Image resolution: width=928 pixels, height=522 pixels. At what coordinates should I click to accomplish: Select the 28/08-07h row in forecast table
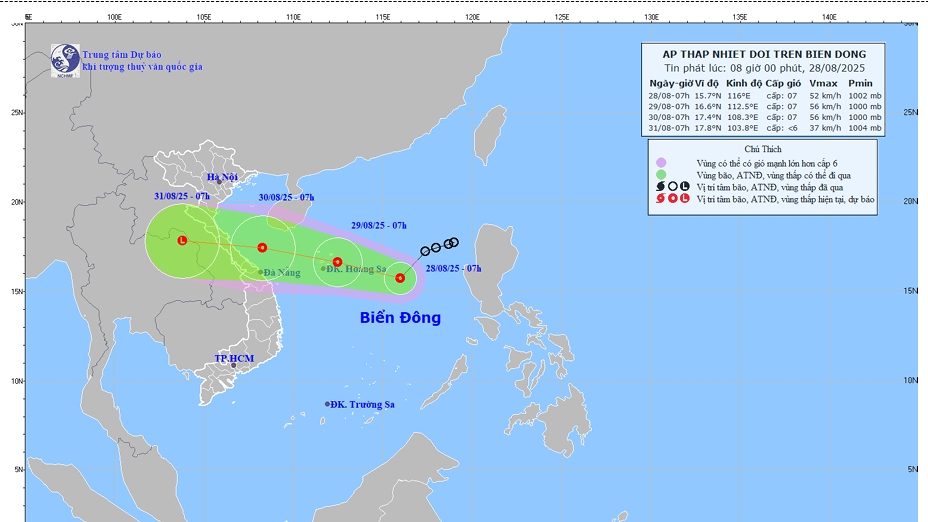[x=765, y=95]
